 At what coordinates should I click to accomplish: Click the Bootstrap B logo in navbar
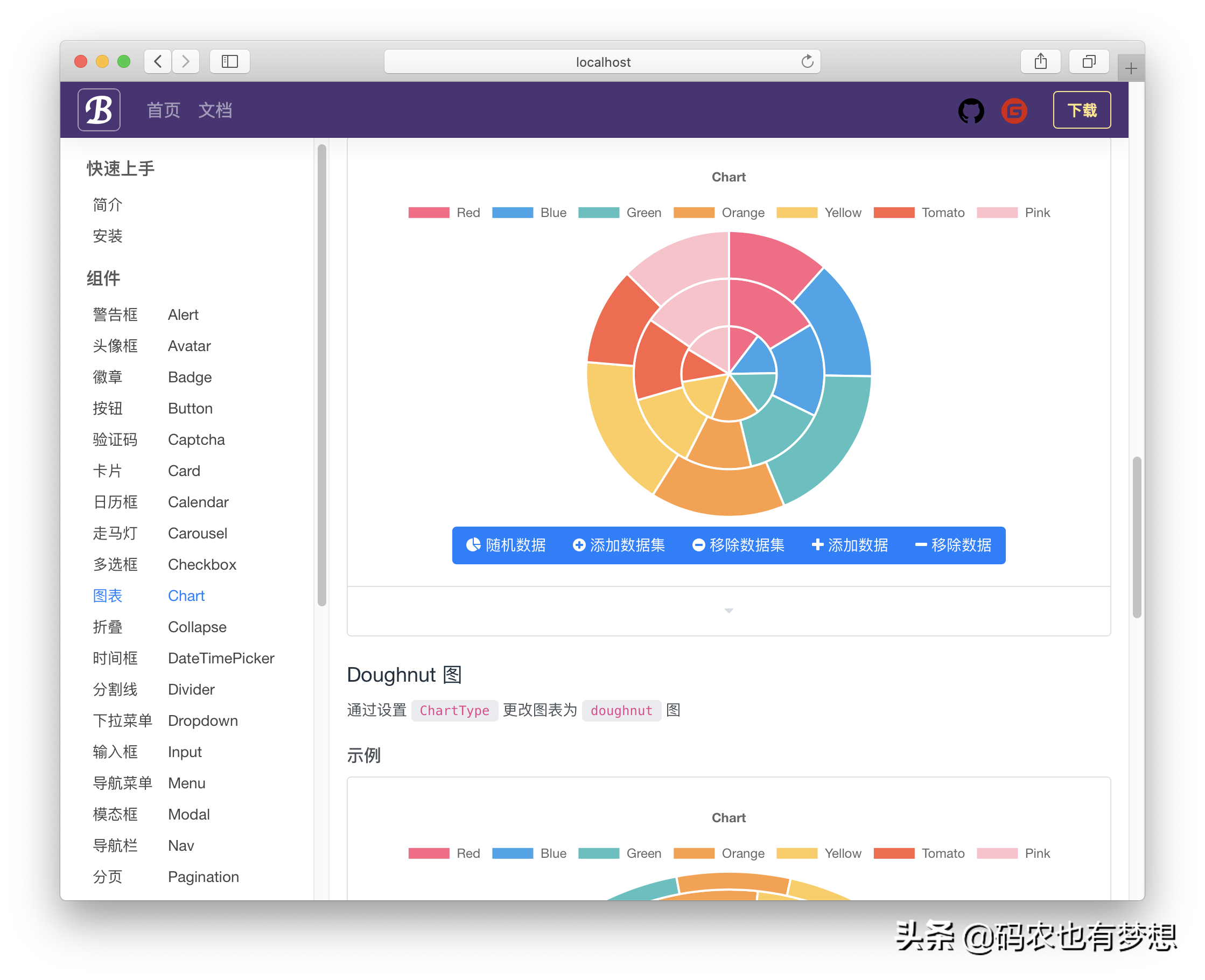pos(99,110)
